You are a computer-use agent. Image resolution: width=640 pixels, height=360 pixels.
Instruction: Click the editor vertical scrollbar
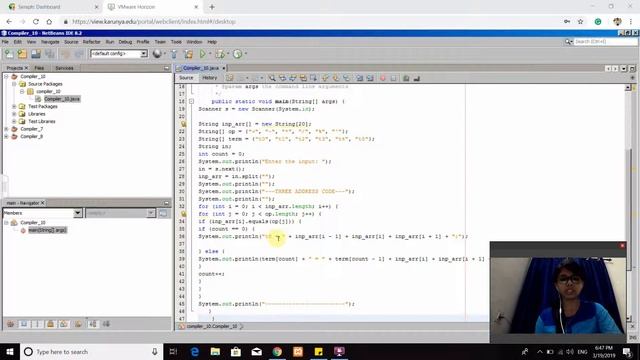tap(629, 202)
